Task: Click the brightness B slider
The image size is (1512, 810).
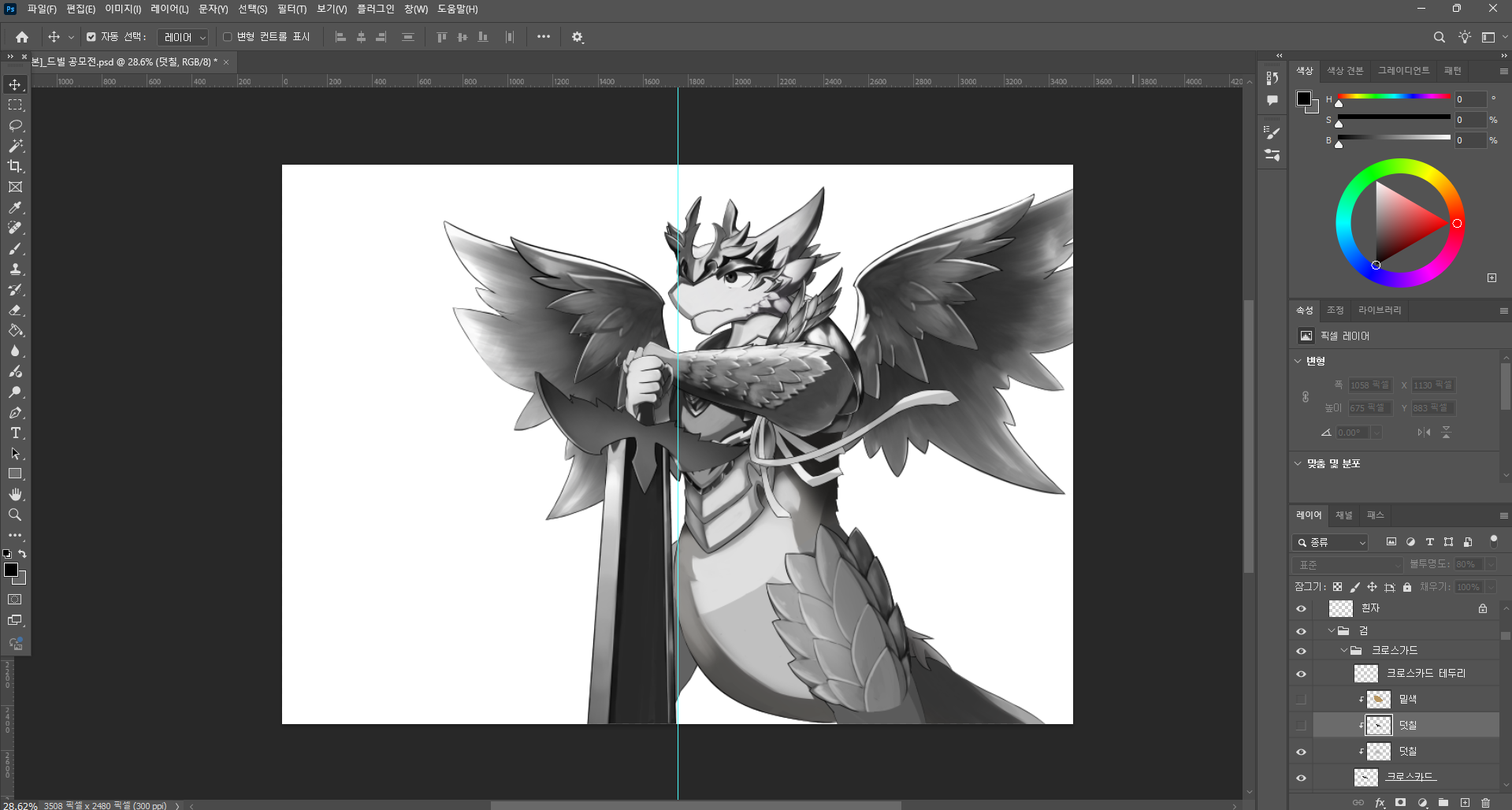Action: 1394,137
